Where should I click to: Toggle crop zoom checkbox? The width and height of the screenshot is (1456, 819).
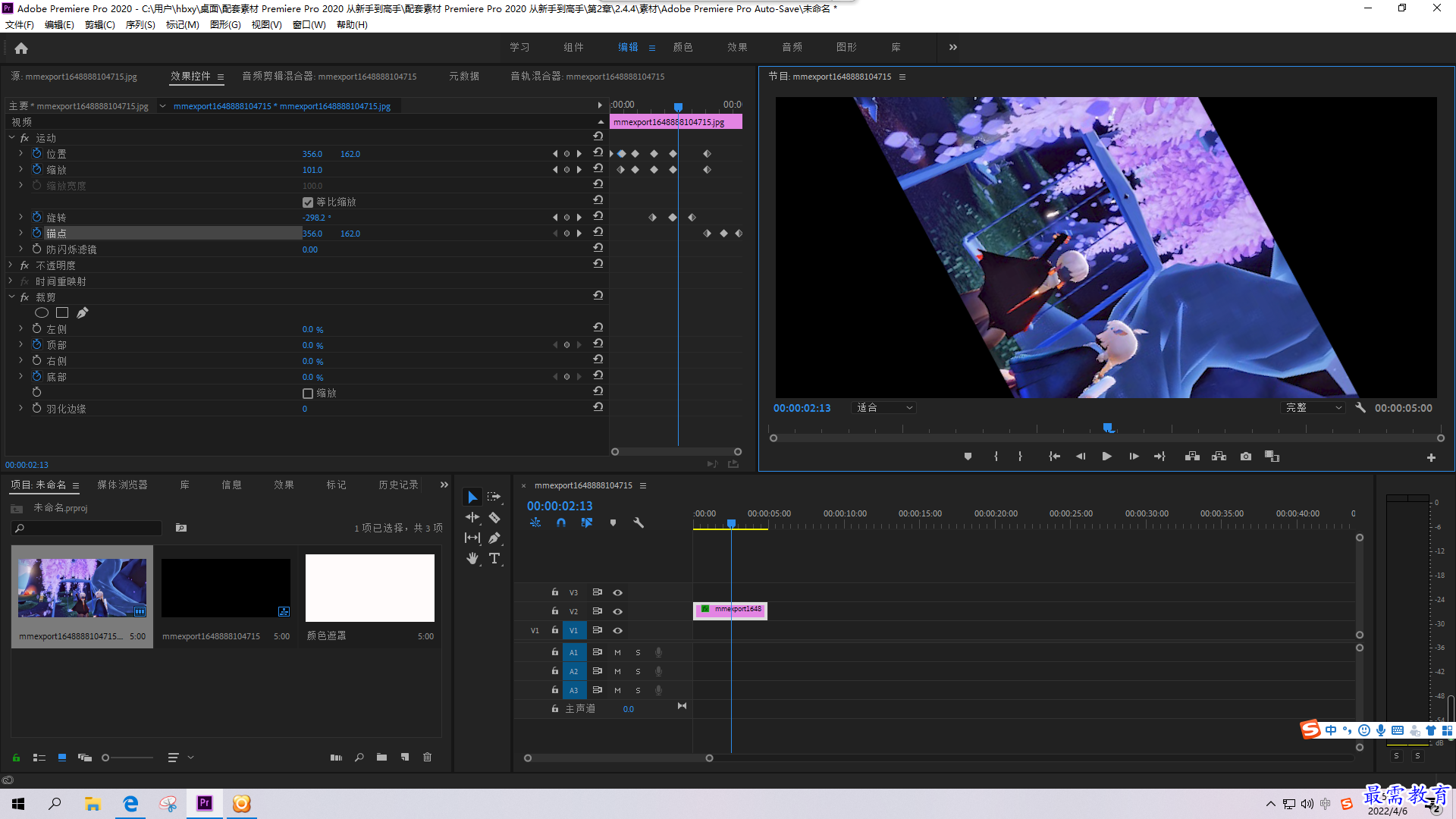point(308,393)
